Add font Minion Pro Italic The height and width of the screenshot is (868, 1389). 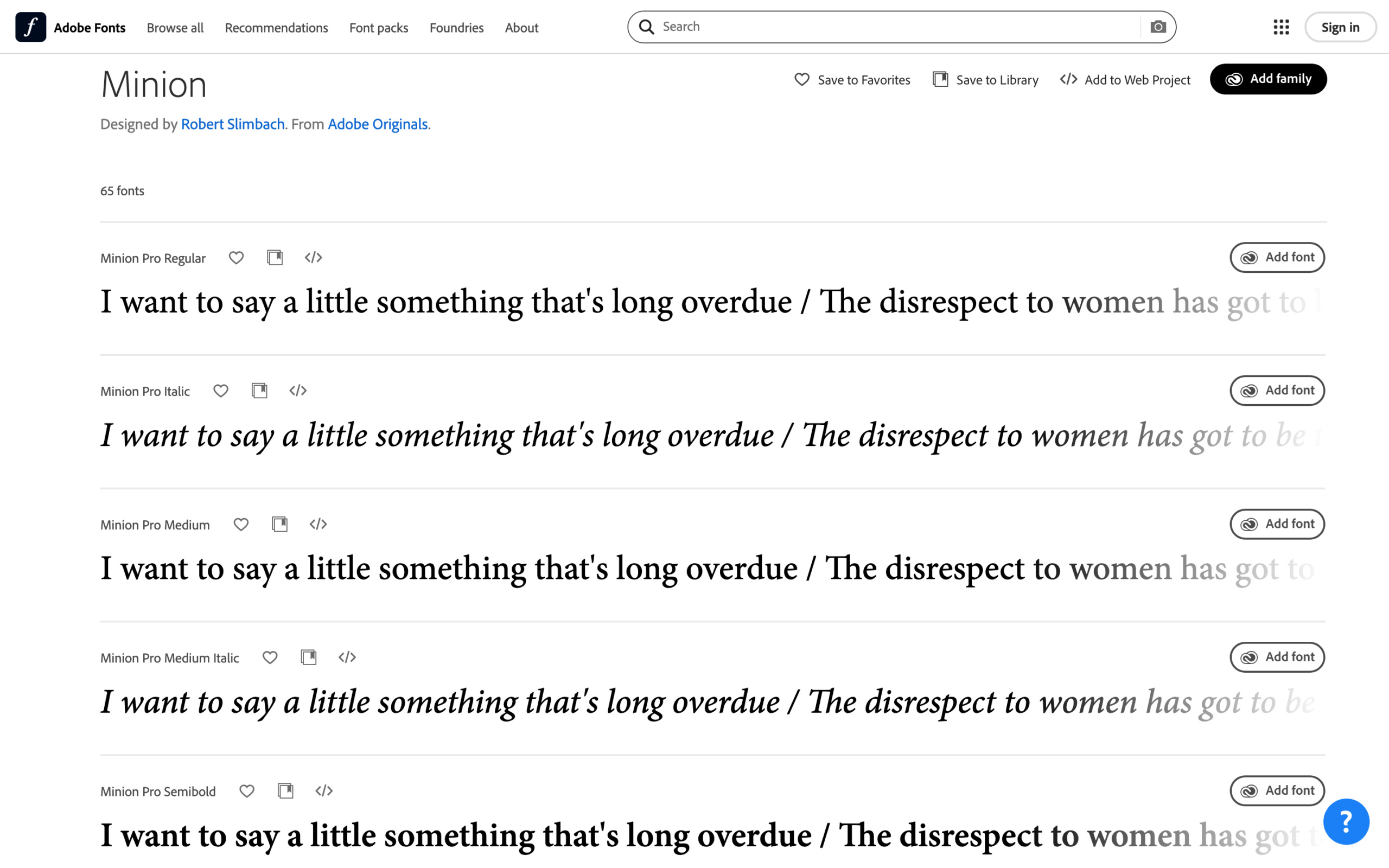[1277, 391]
